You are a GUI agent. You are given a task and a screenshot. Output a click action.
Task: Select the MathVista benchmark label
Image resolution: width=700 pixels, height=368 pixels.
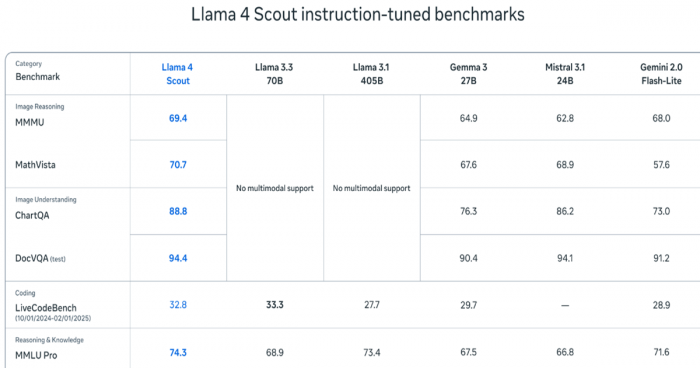[x=35, y=165]
